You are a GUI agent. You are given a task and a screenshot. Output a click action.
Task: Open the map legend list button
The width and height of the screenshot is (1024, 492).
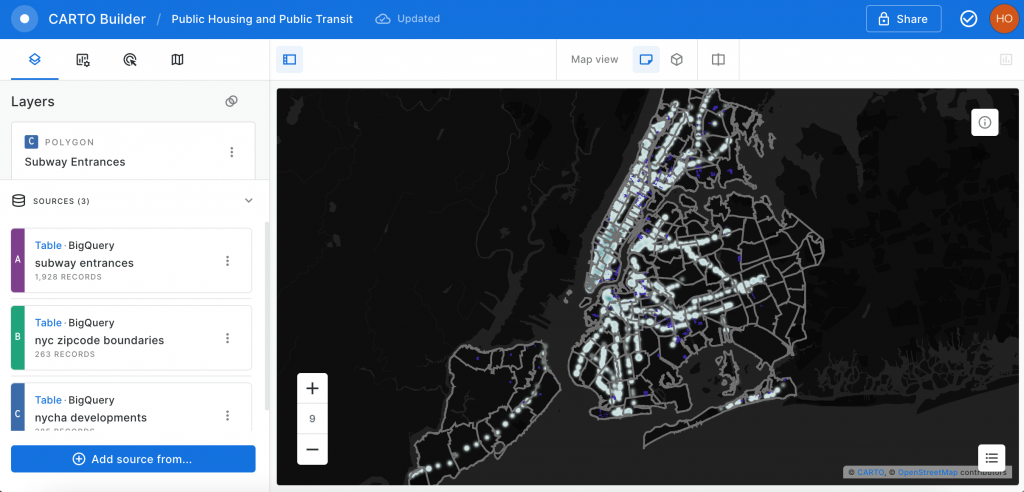pyautogui.click(x=991, y=457)
